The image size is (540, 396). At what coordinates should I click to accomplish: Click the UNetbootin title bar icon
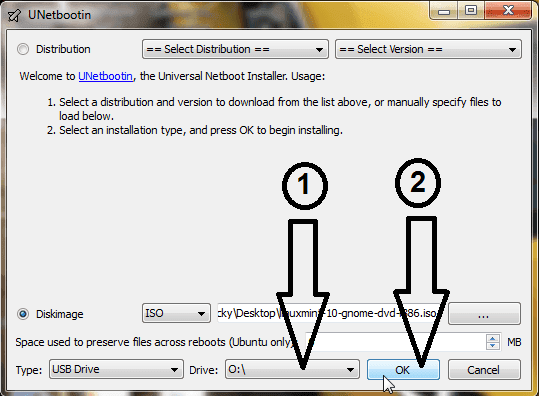[14, 15]
